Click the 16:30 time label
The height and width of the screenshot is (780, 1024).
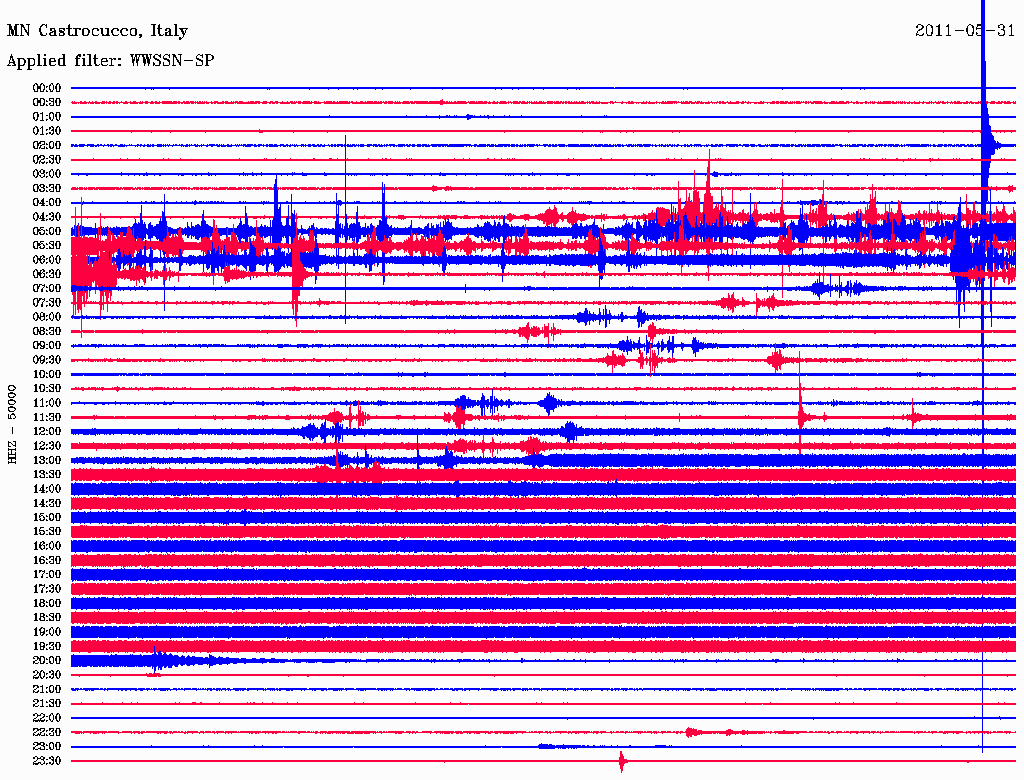[47, 561]
